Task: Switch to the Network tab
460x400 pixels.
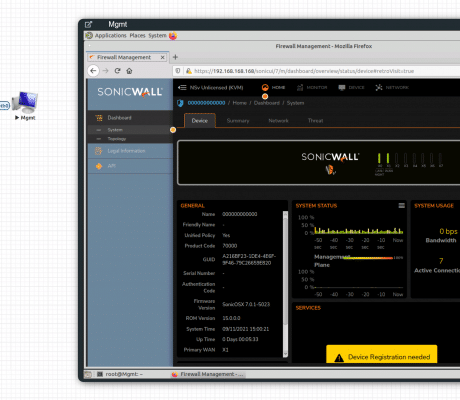Action: pos(278,121)
